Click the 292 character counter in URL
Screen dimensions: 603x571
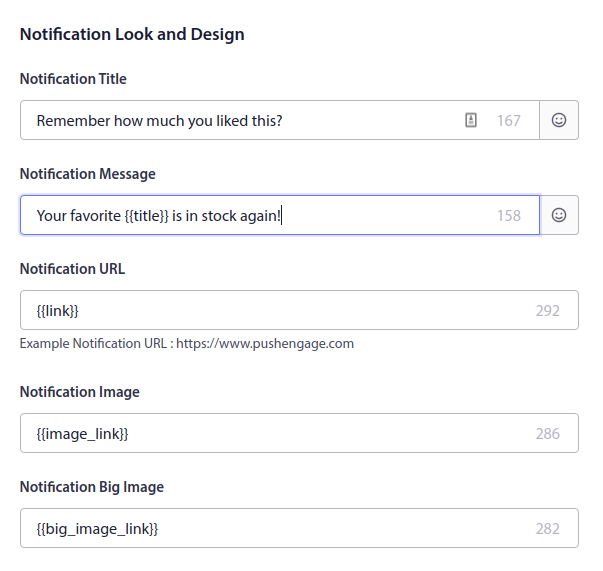[547, 310]
